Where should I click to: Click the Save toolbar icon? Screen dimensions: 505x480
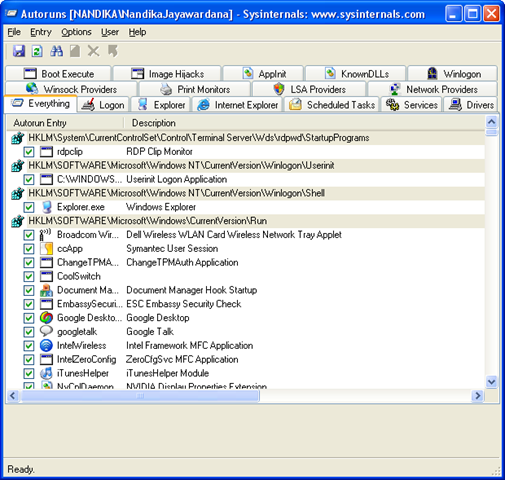(x=19, y=51)
